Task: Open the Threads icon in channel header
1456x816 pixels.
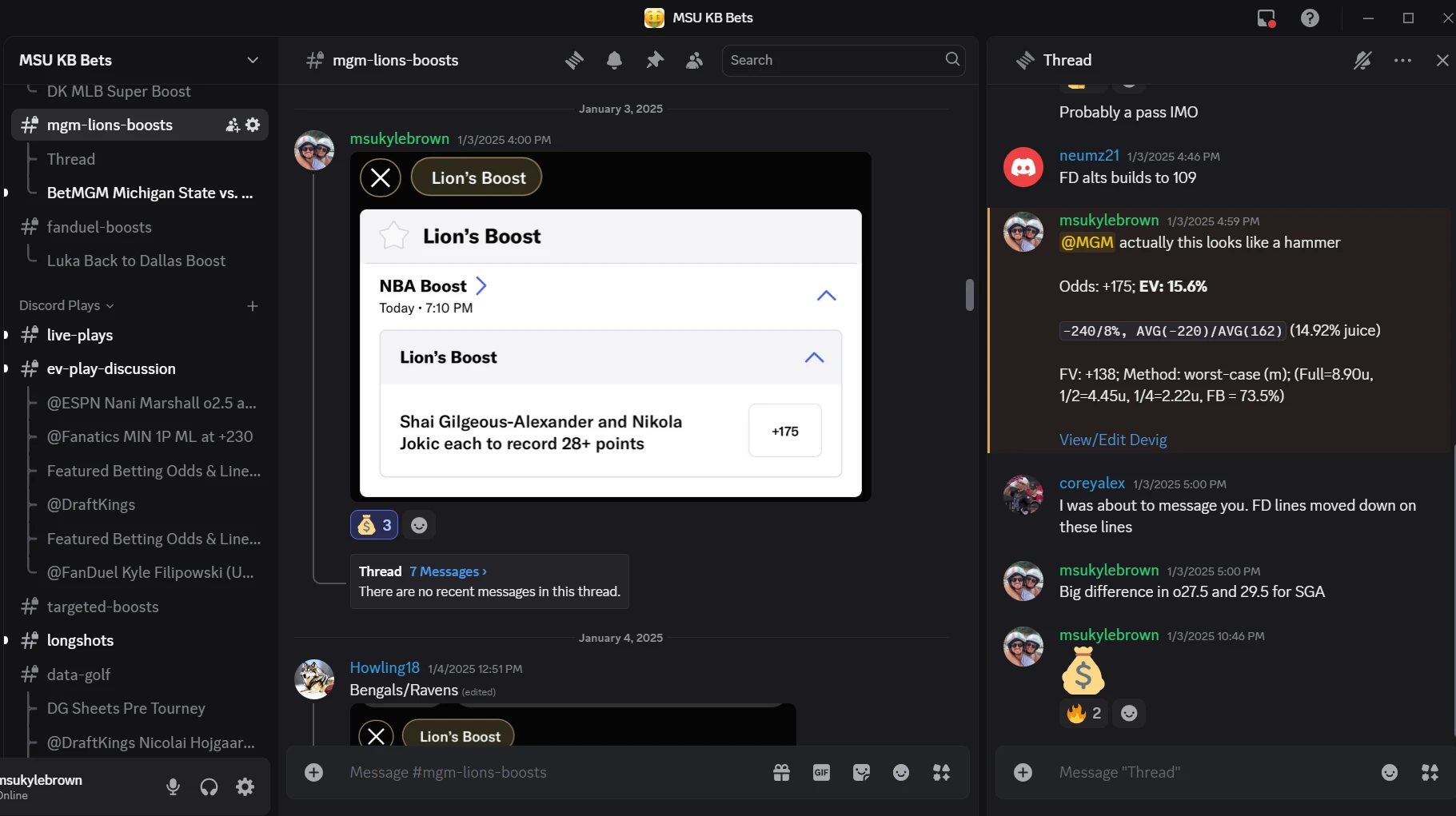Action: (574, 60)
